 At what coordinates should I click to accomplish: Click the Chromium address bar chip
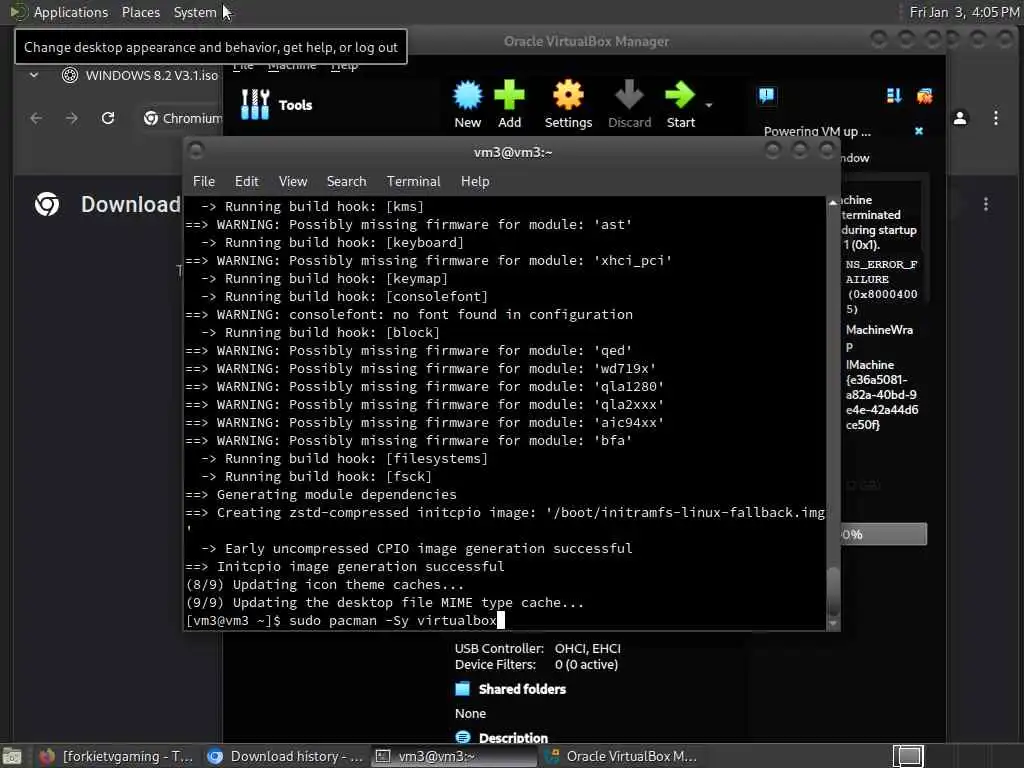tap(182, 118)
